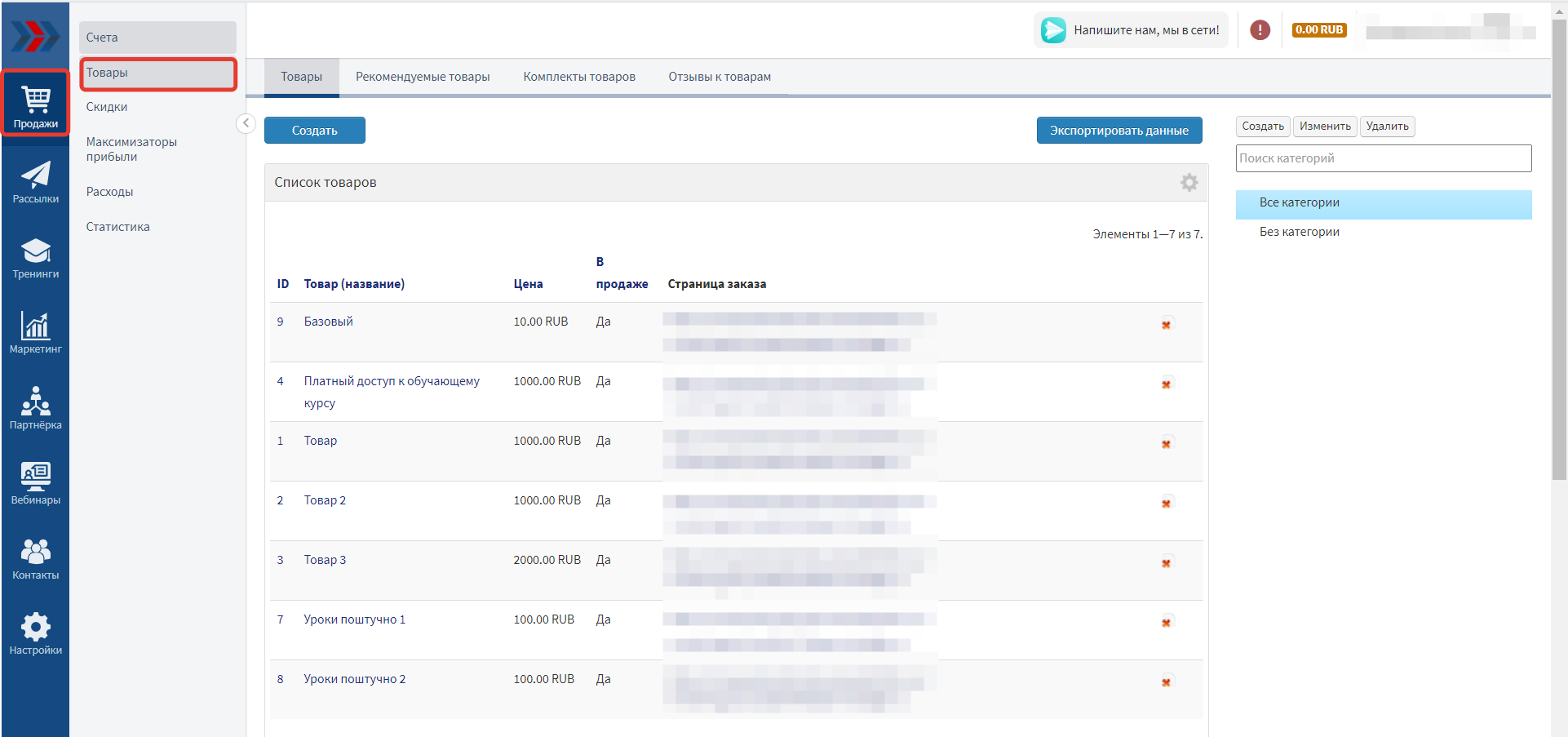This screenshot has width=1568, height=737.
Task: Select the Без категории category
Action: [1299, 232]
